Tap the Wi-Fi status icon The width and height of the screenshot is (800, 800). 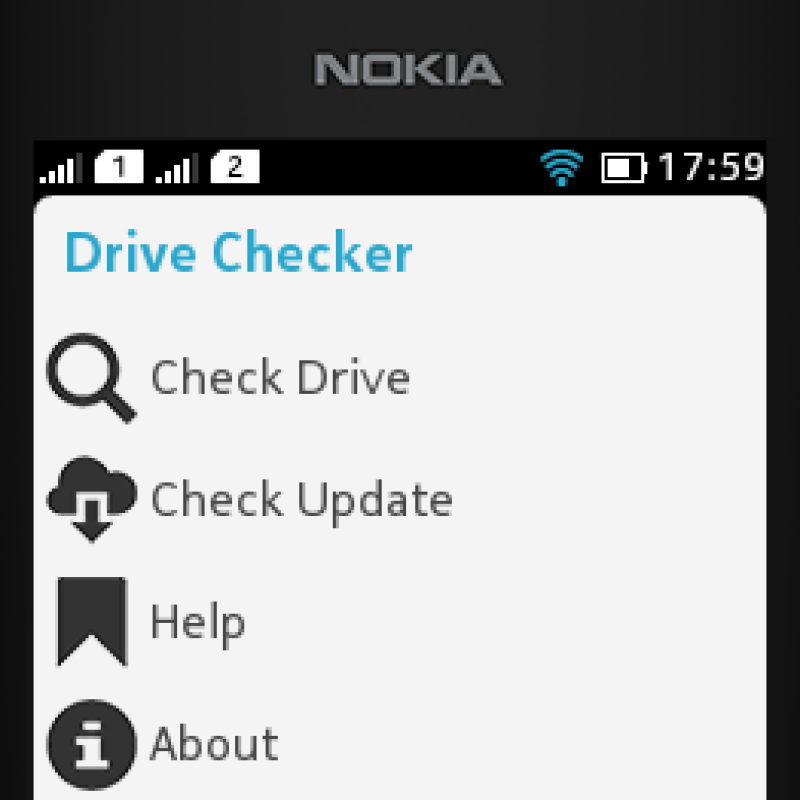(562, 167)
